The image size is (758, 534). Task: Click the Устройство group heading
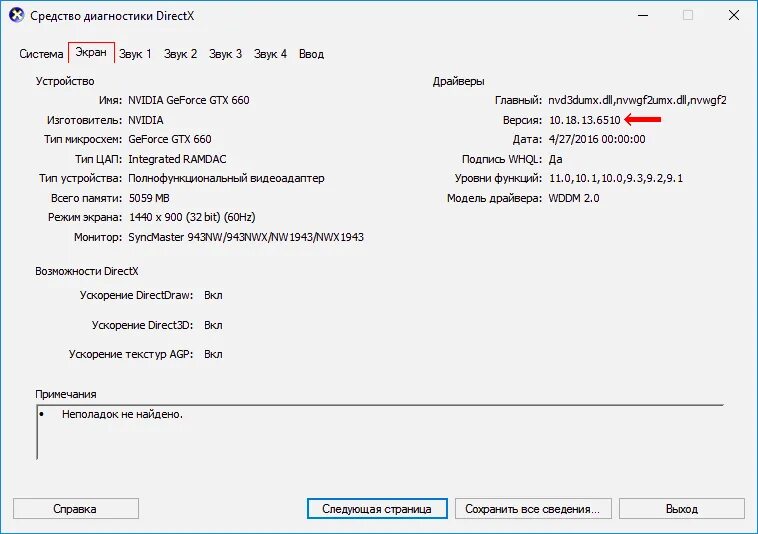65,81
